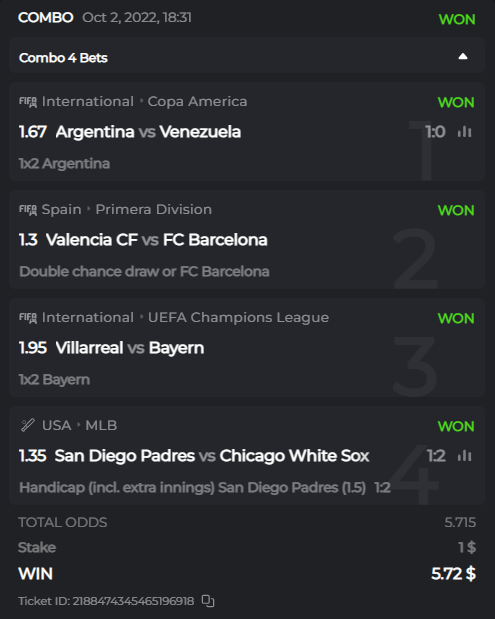Open San Diego Padres vs Chicago White Sox match

[x=212, y=456]
